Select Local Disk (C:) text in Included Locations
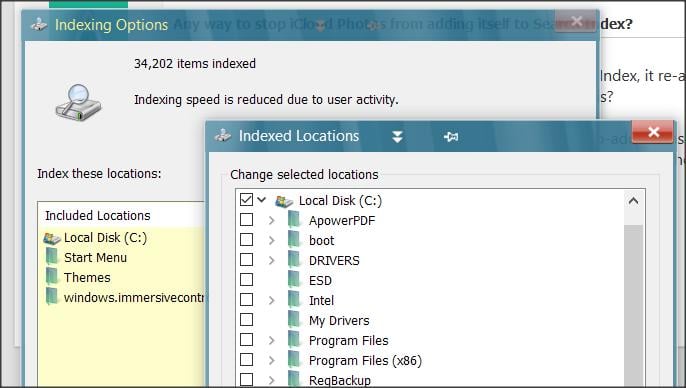Screen dimensions: 686x388 (105, 238)
